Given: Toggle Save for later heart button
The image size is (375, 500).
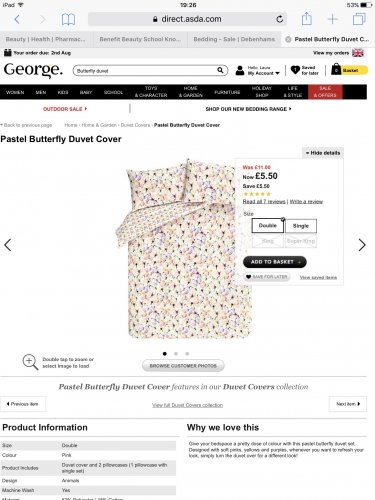Looking at the screenshot, I should 267,277.
